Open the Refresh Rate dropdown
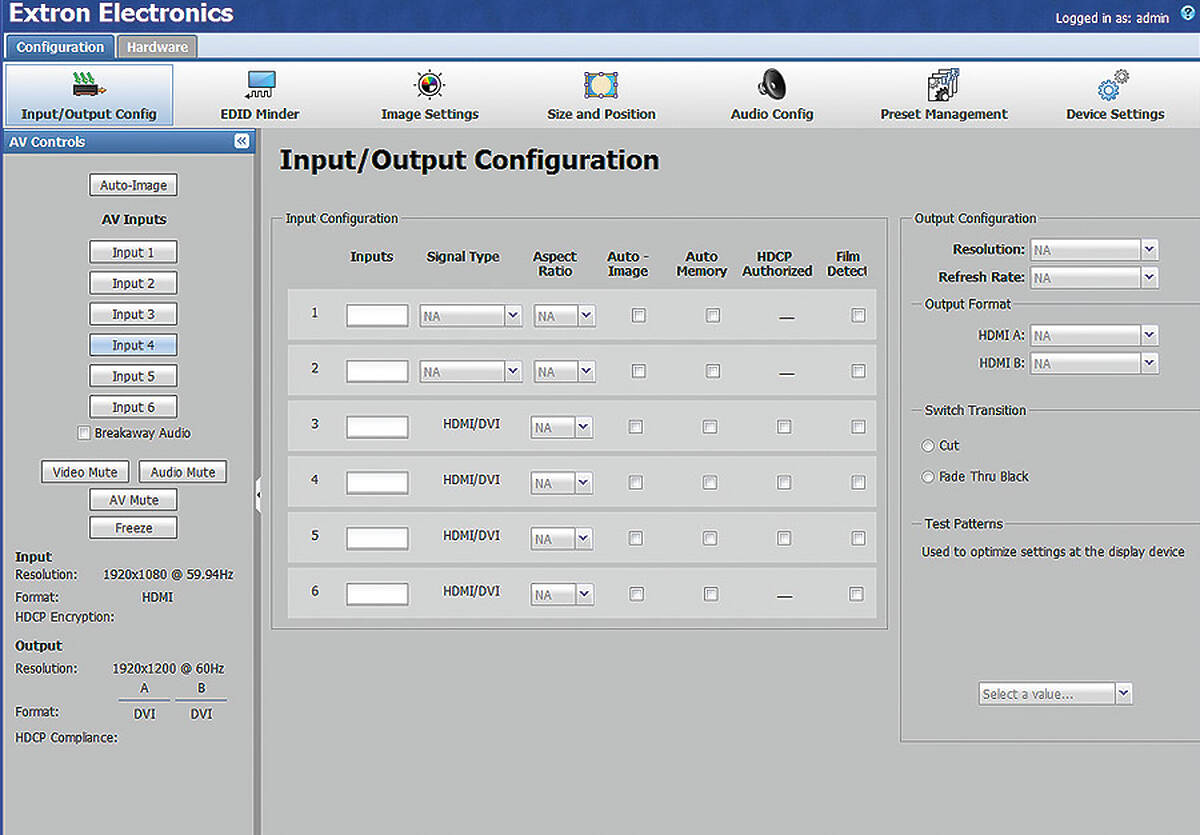 pos(1094,278)
